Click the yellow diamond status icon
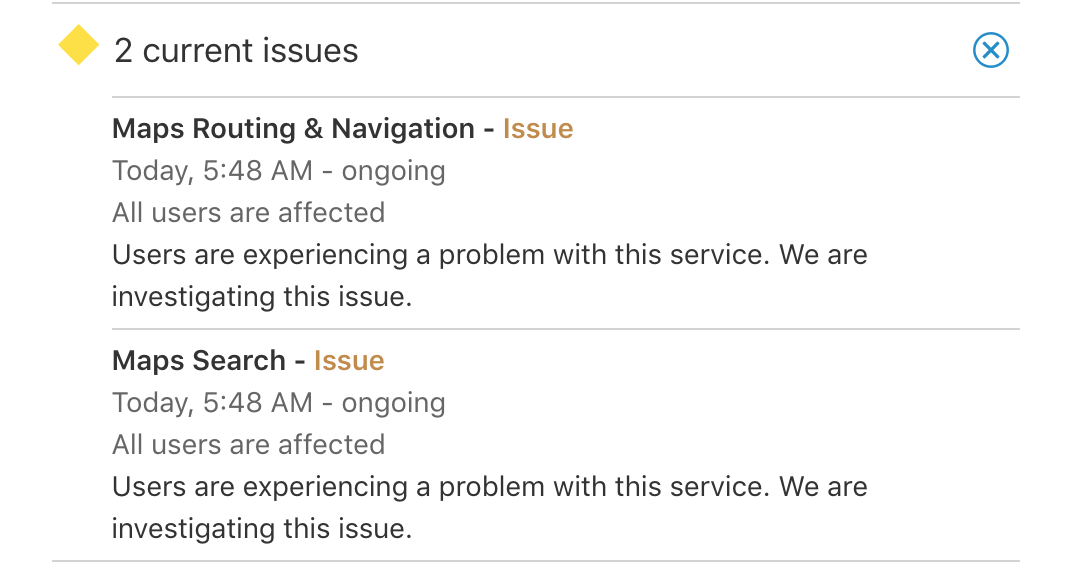The width and height of the screenshot is (1072, 562). tap(79, 45)
